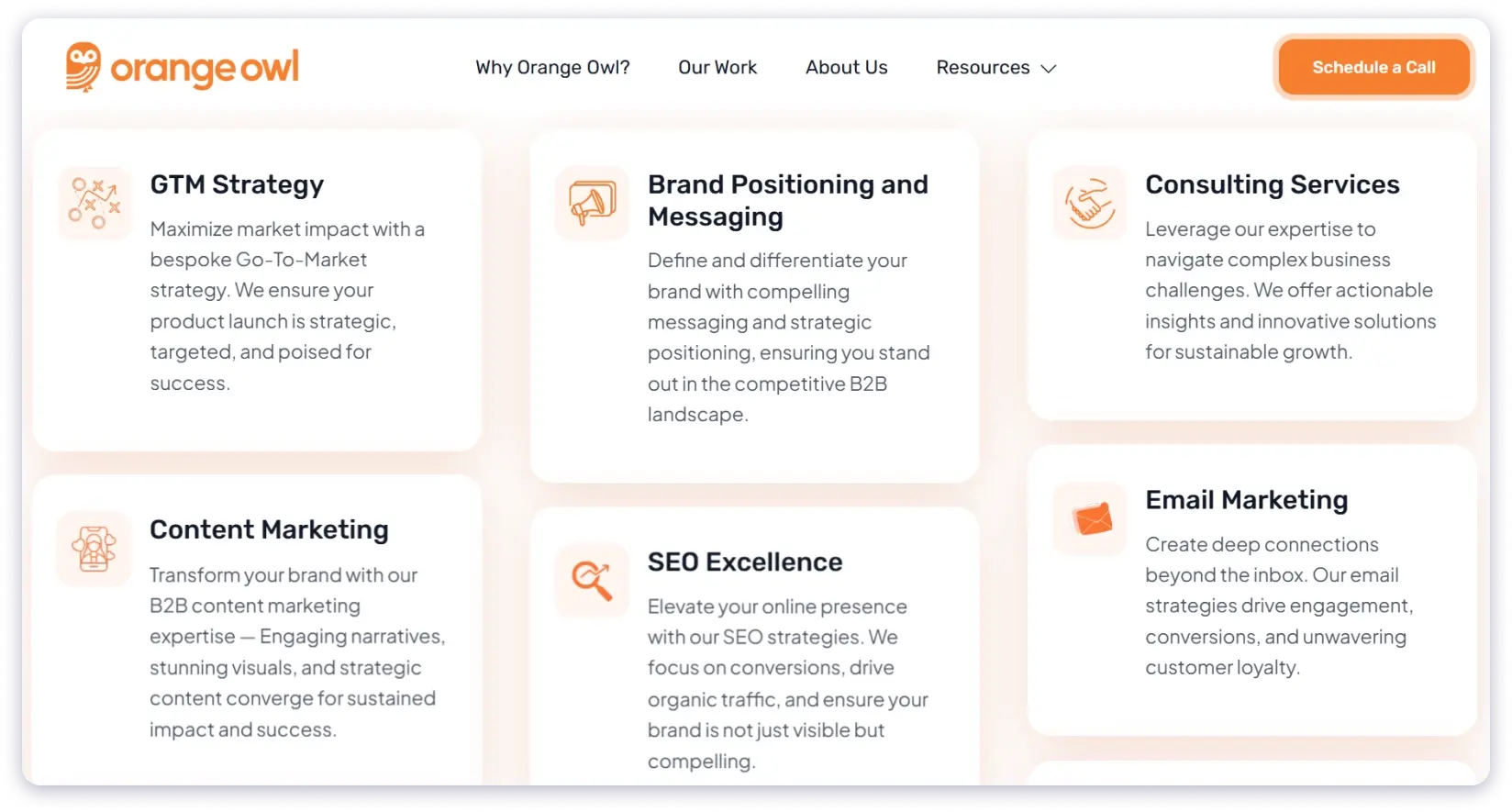Click the handshake Consulting Services icon
The width and height of the screenshot is (1512, 812).
point(1089,203)
